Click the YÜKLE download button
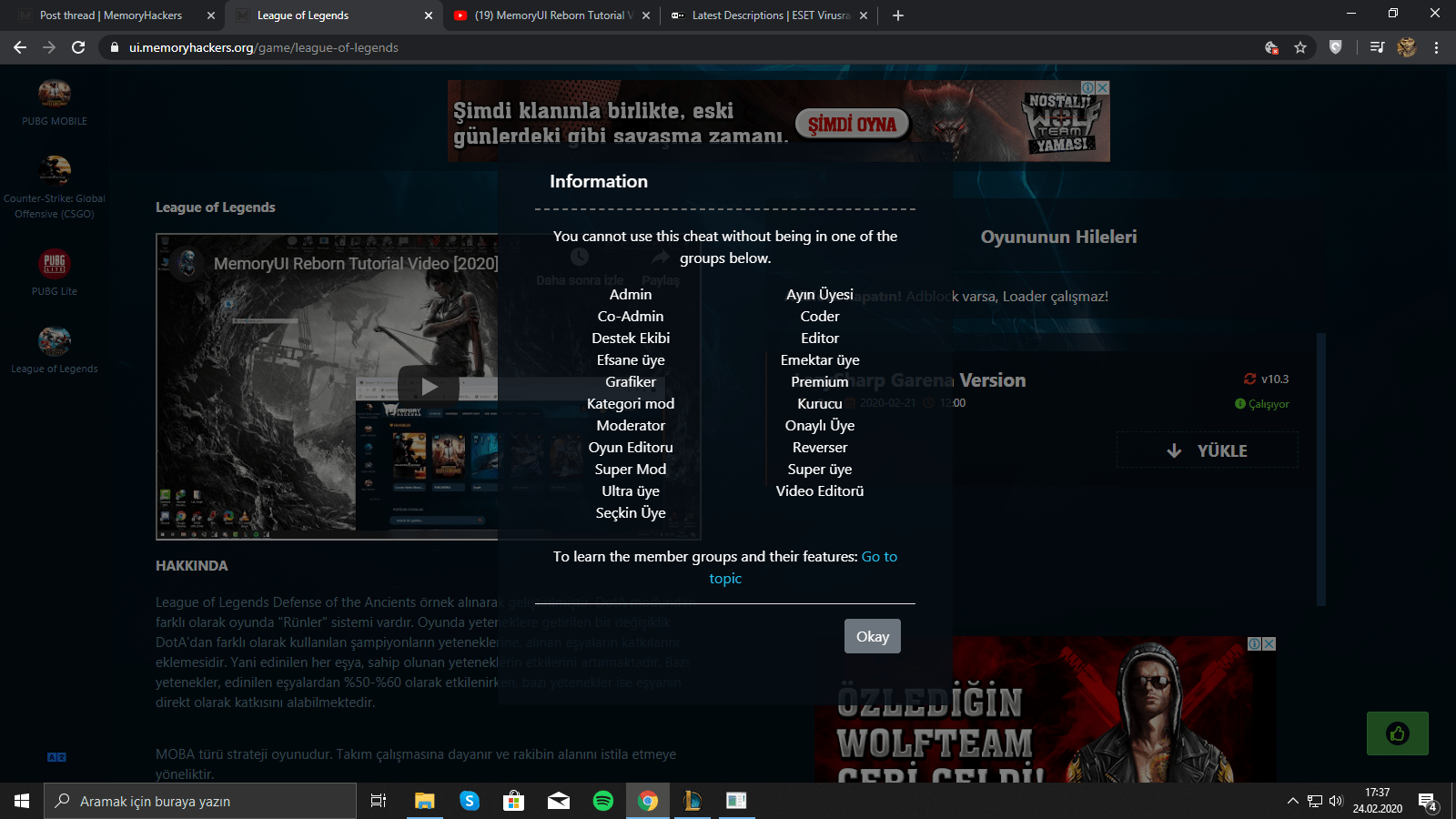The image size is (1456, 819). pos(1208,450)
